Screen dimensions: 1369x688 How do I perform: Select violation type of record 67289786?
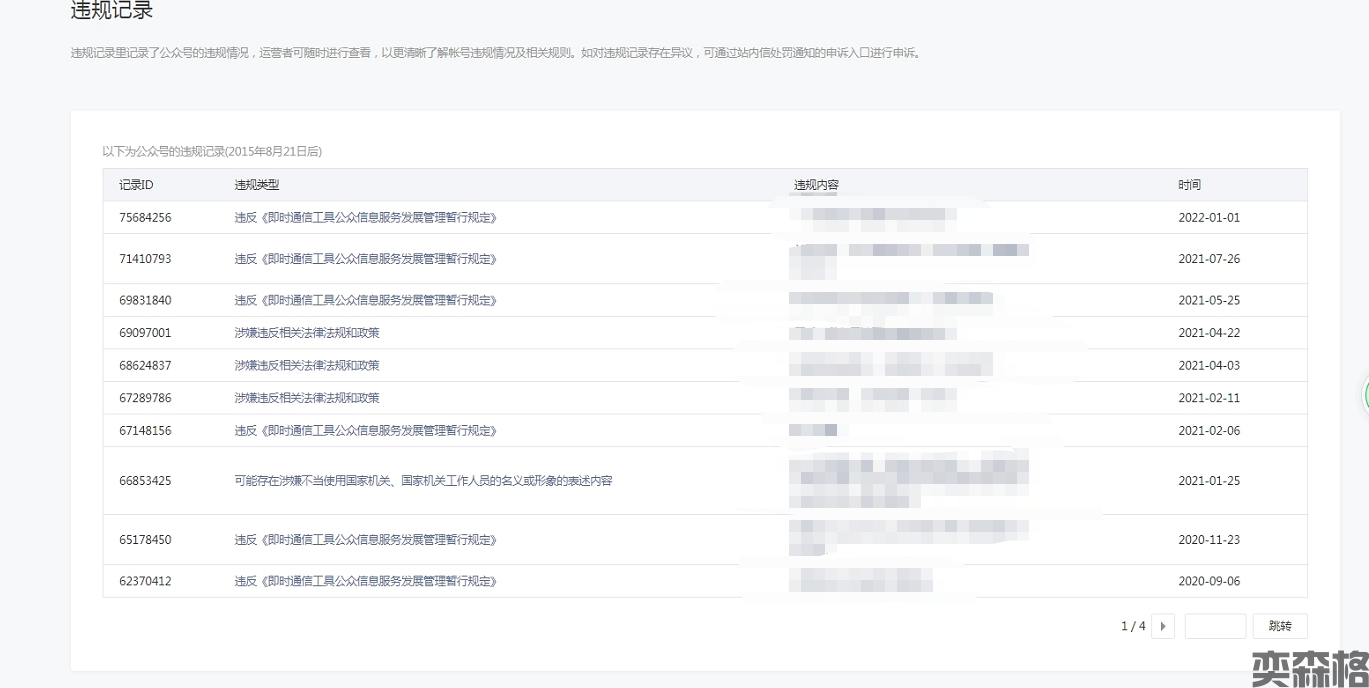click(x=307, y=398)
